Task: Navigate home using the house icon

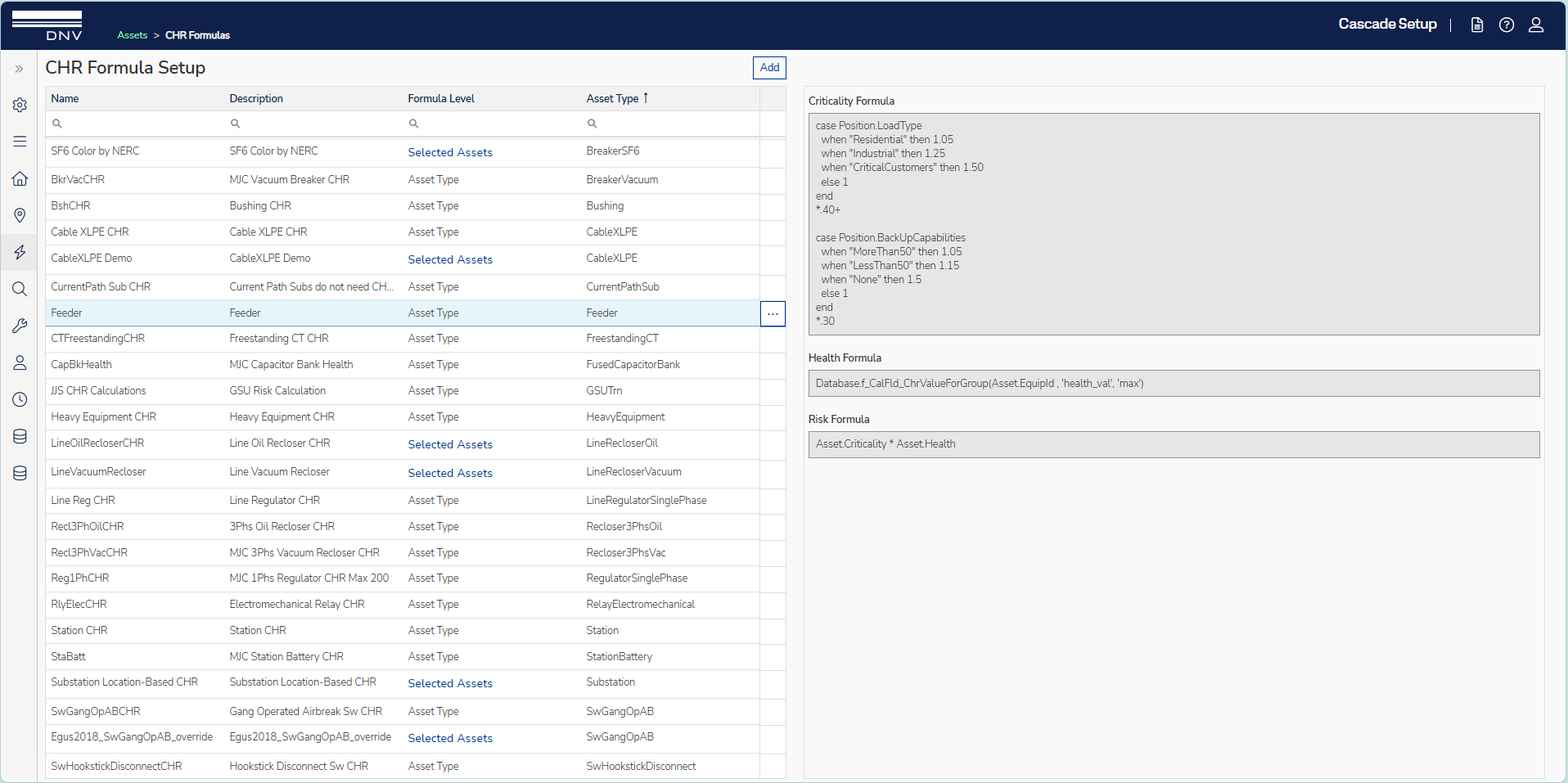Action: tap(20, 179)
